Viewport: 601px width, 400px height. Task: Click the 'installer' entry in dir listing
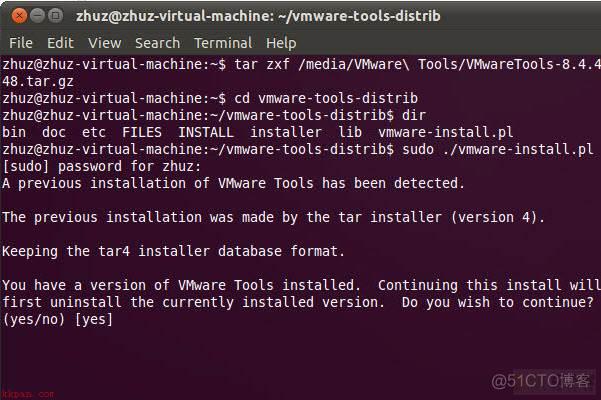click(286, 132)
